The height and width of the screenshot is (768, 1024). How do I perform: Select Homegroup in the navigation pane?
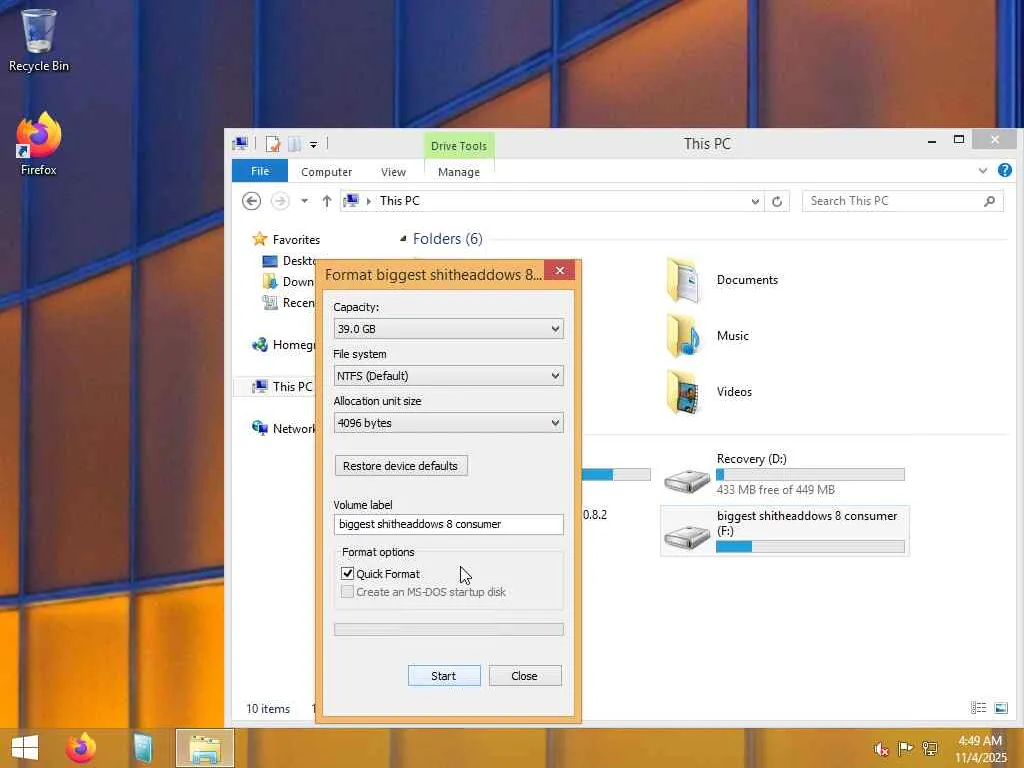pyautogui.click(x=283, y=345)
